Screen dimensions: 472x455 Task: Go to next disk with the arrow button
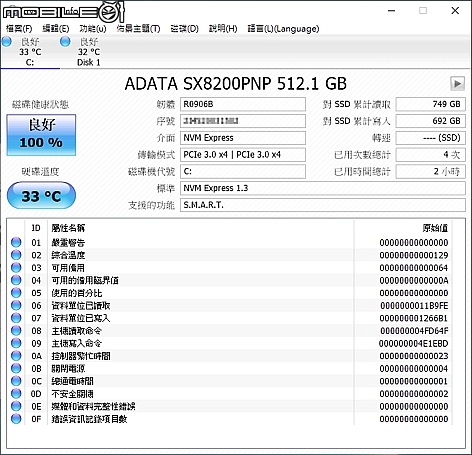coord(457,83)
